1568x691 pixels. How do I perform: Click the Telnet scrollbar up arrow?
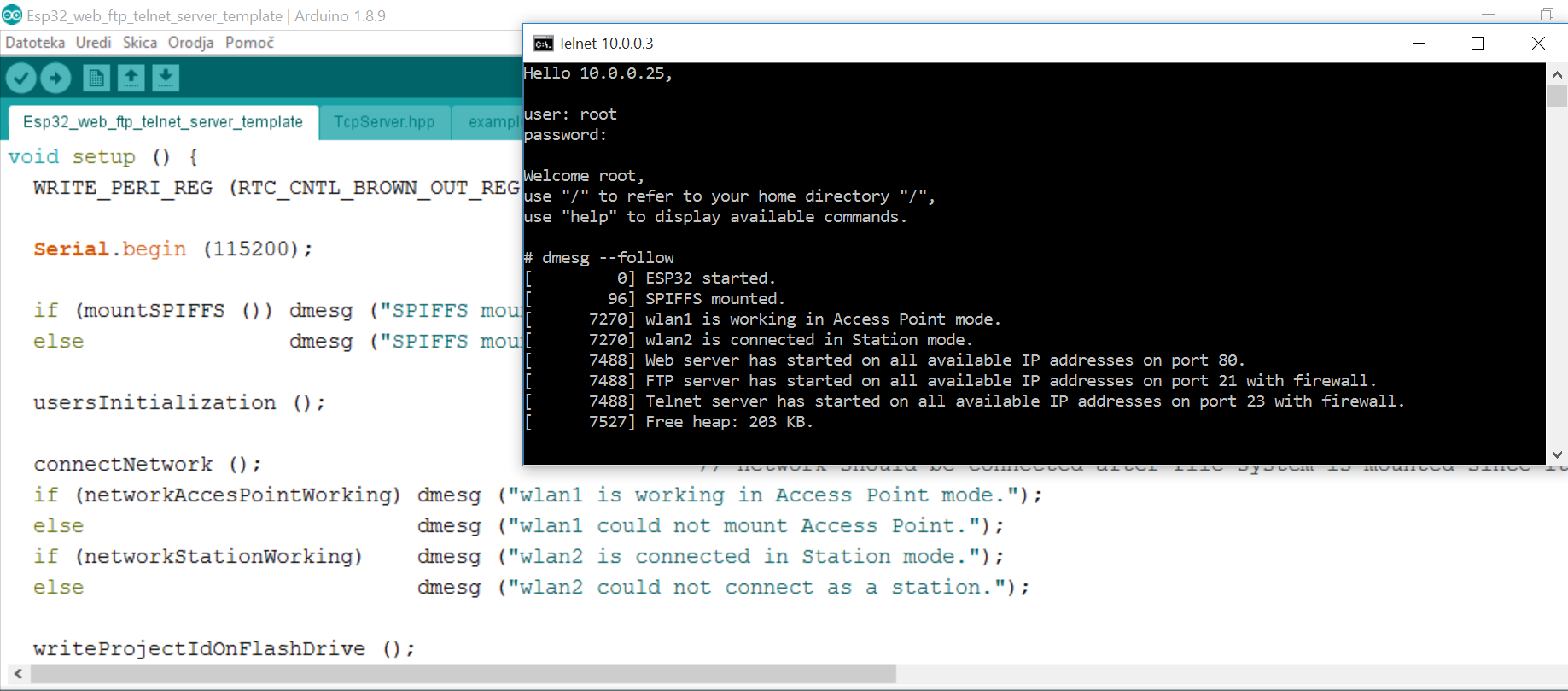1557,74
